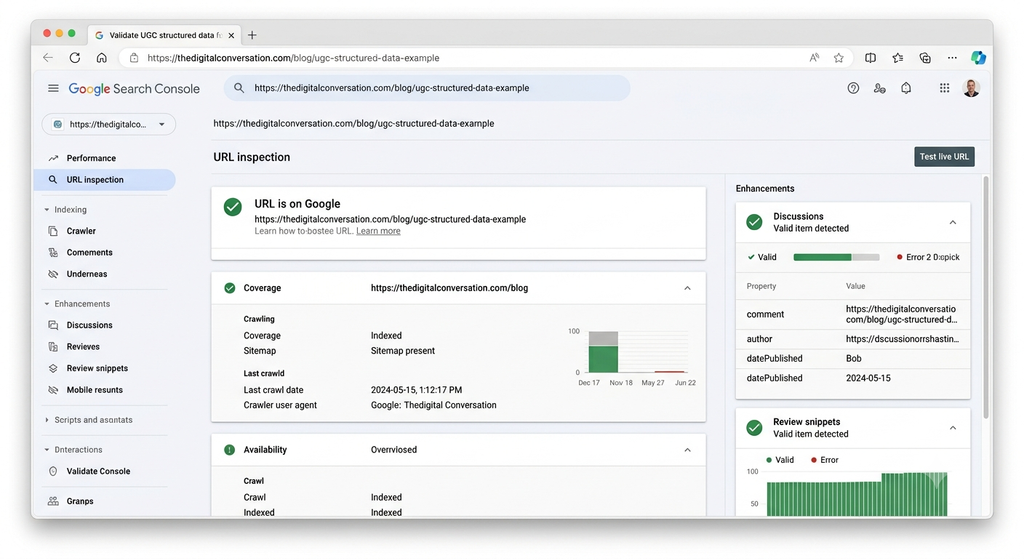Open the property selector dropdown

pyautogui.click(x=109, y=124)
